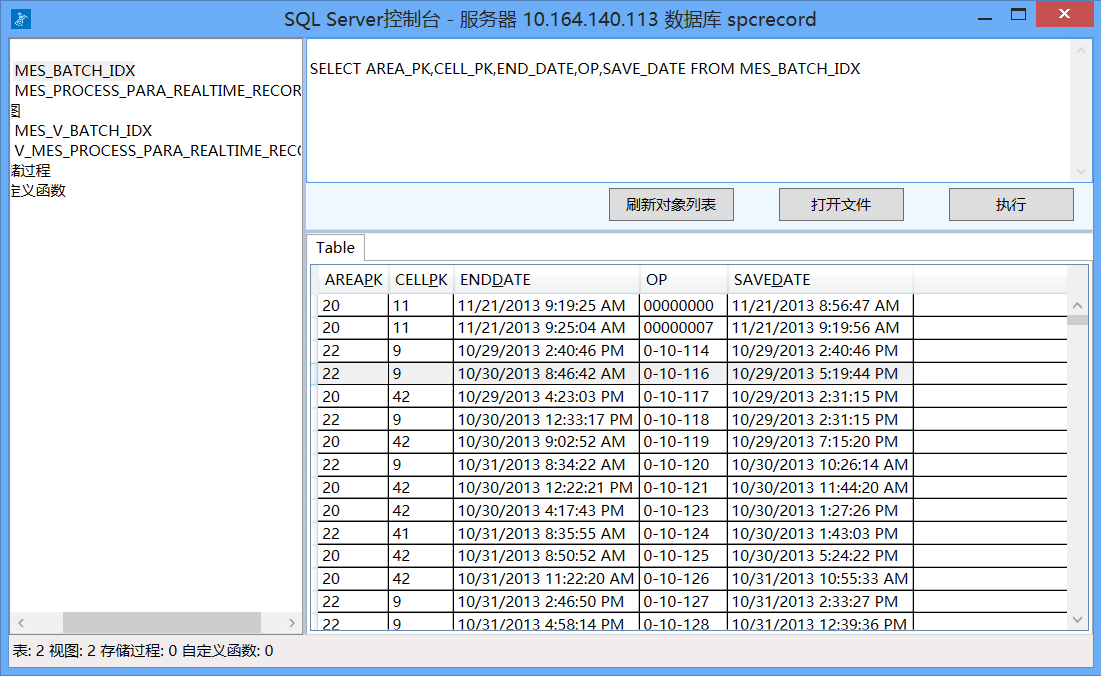Select MES_BATCH_IDX in object tree
1101x676 pixels.
pyautogui.click(x=74, y=70)
